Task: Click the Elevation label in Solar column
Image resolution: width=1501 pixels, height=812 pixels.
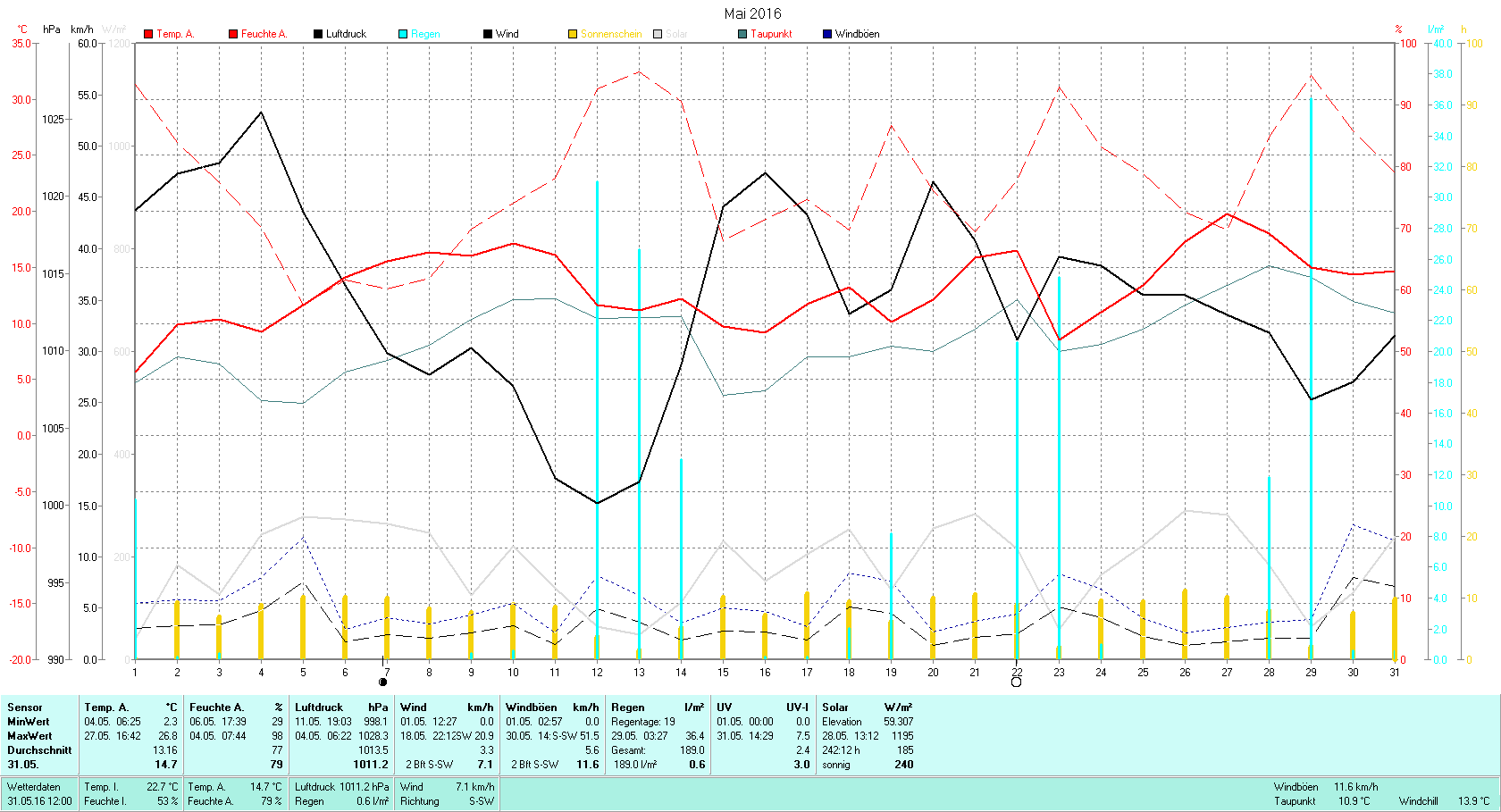Action: 842,722
